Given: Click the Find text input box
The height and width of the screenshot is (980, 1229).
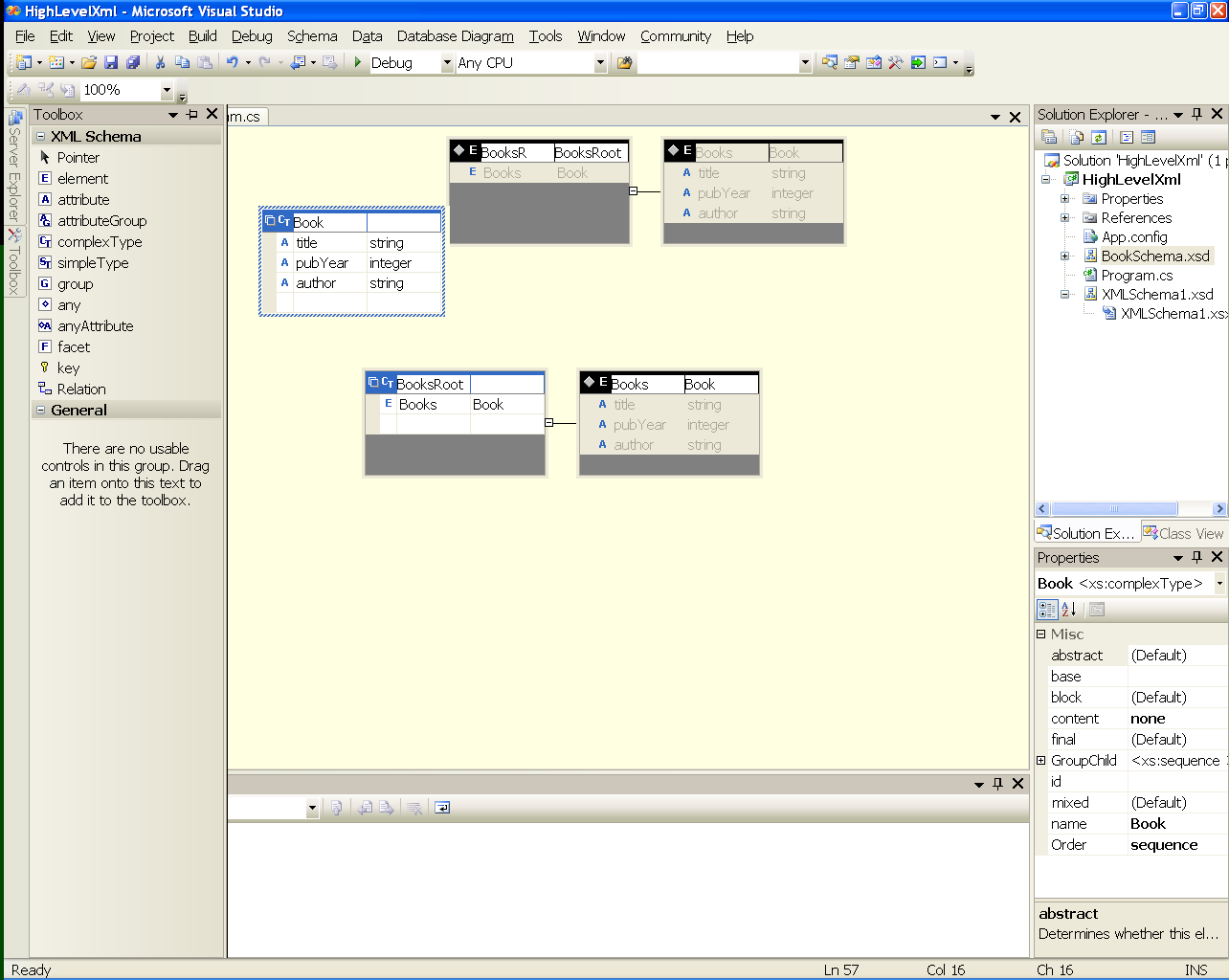Looking at the screenshot, I should 719,63.
